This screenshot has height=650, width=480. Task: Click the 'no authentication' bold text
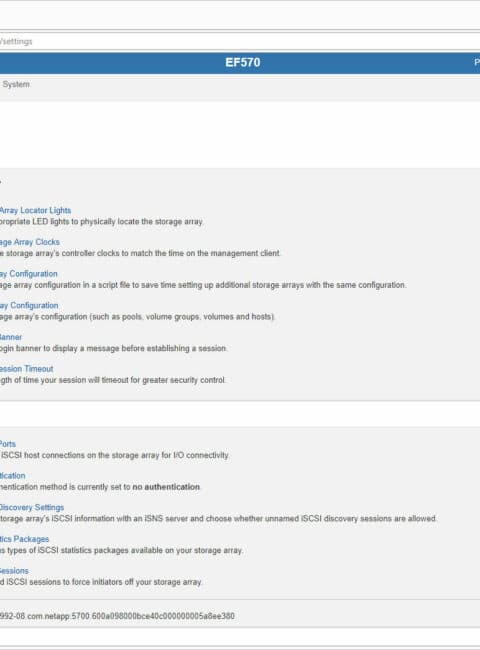166,487
